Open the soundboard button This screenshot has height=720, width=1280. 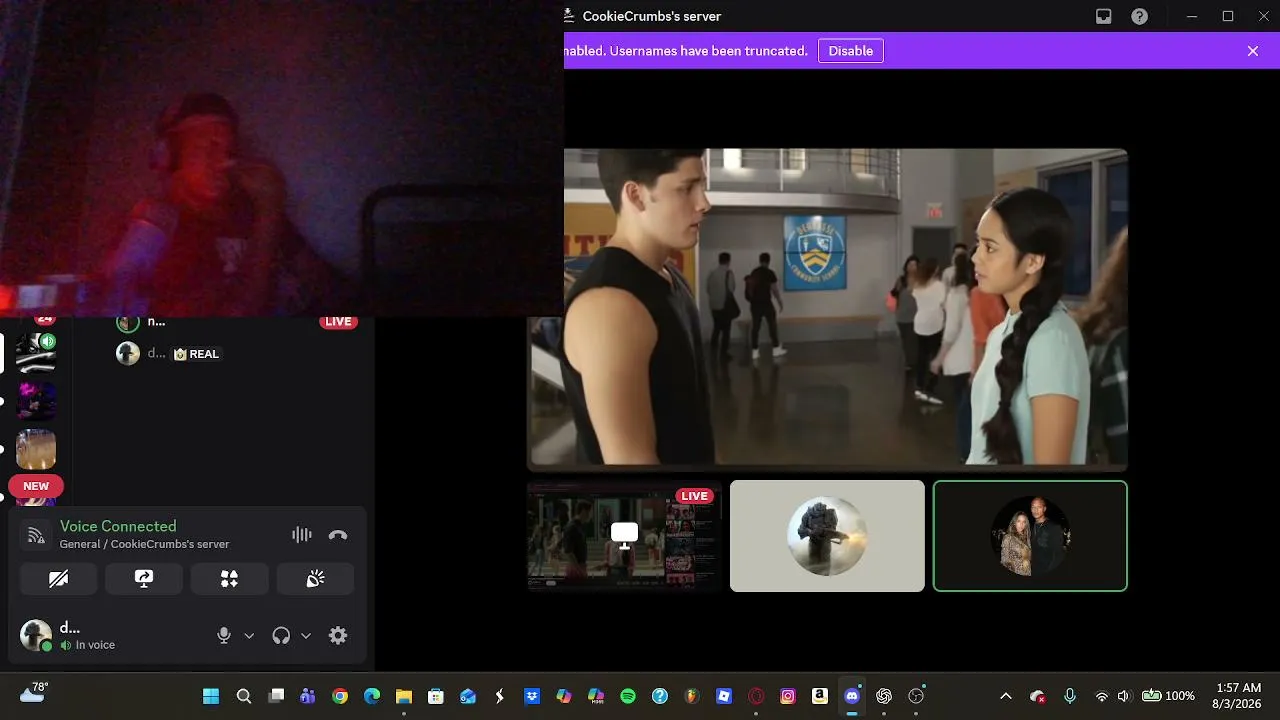click(x=315, y=579)
